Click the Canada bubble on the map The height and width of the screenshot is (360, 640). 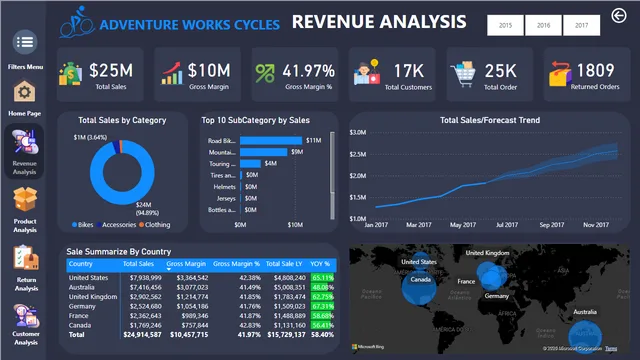(419, 288)
